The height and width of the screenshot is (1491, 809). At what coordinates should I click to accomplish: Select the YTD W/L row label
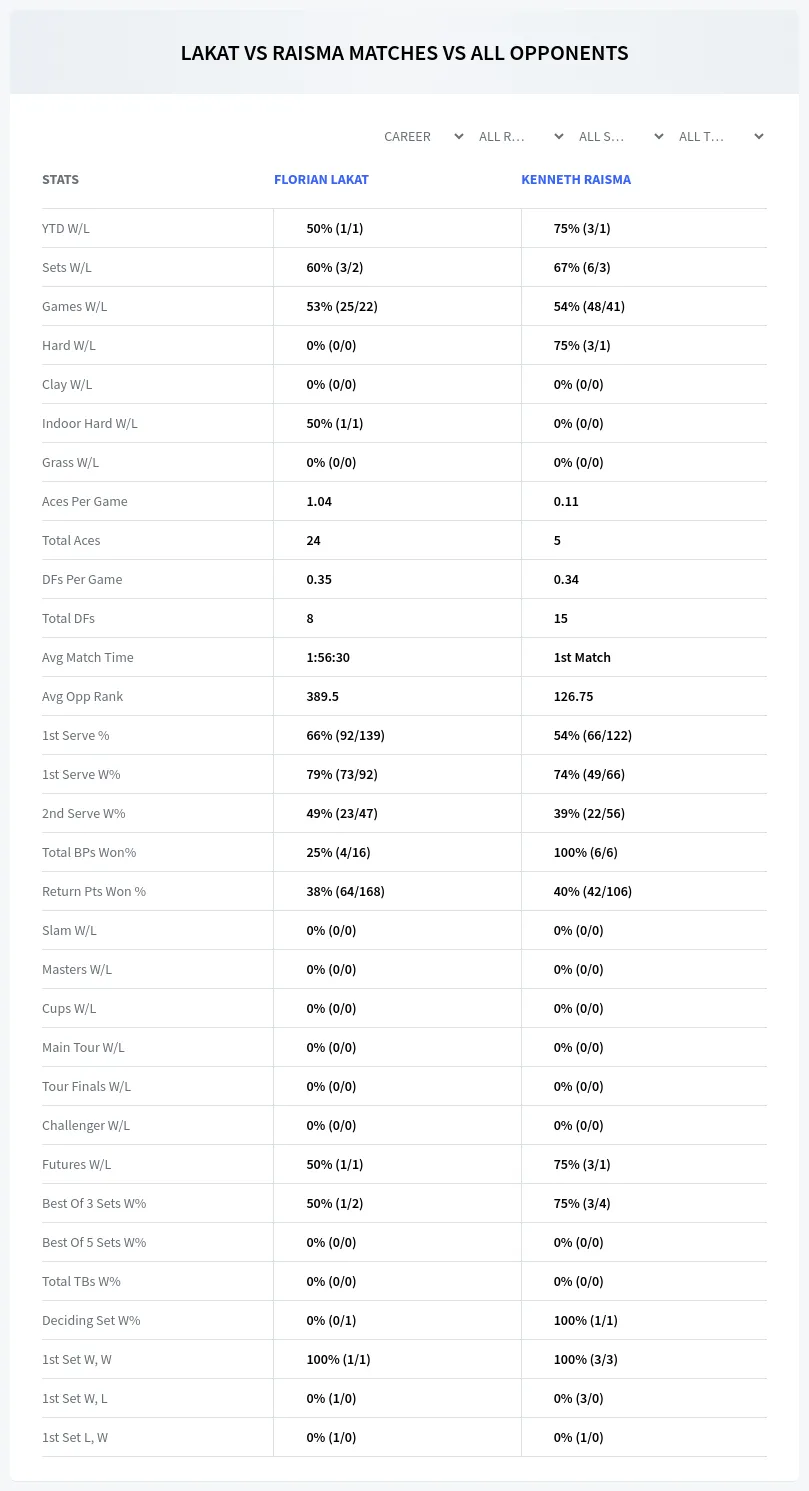click(x=66, y=228)
